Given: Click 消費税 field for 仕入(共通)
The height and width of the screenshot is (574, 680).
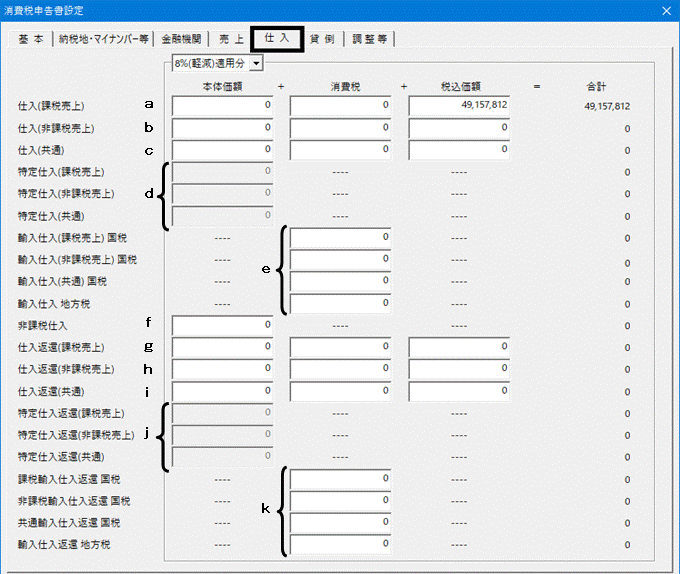Looking at the screenshot, I should click(340, 150).
